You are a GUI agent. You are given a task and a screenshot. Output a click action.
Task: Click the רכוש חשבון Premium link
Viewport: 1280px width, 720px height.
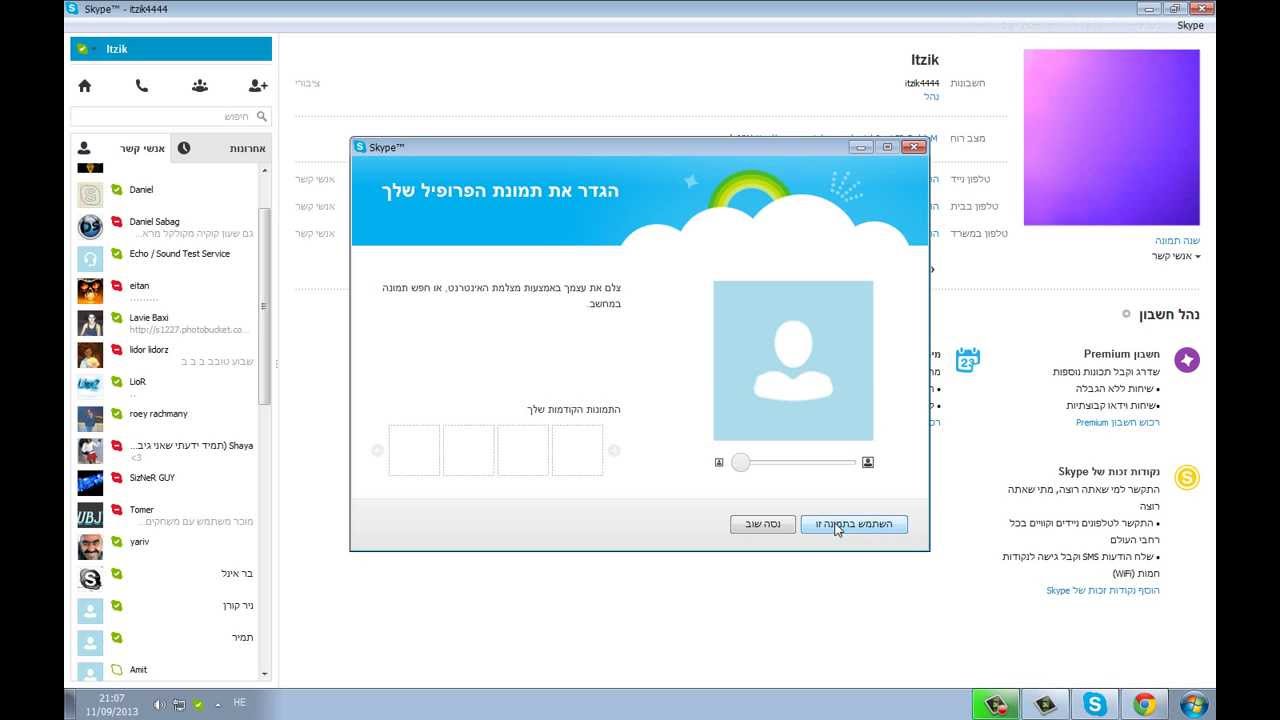pos(1118,423)
